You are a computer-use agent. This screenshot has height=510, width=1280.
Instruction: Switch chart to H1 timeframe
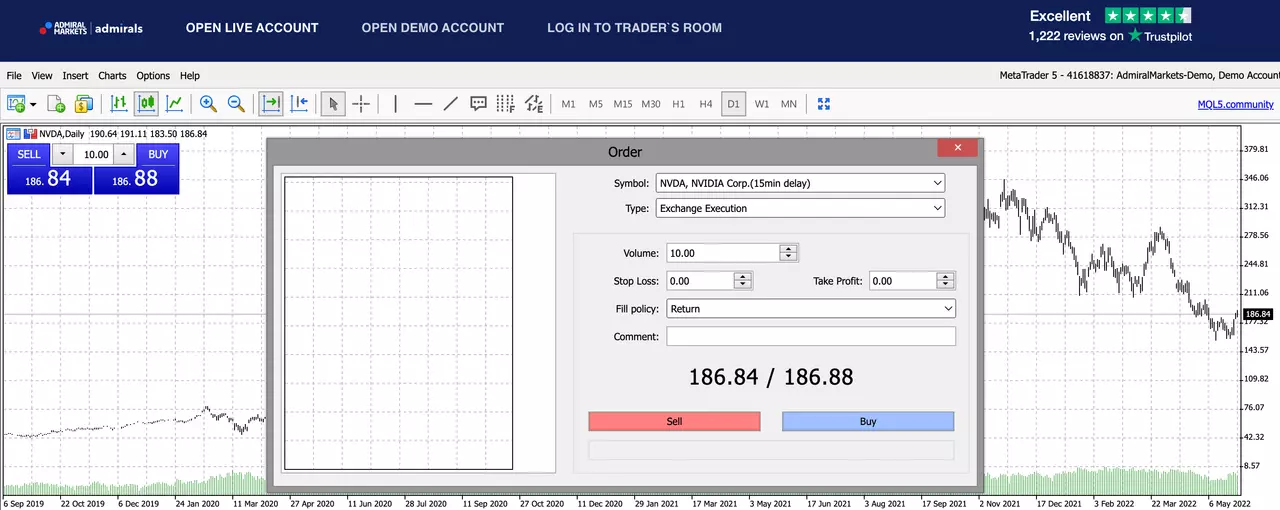(678, 104)
